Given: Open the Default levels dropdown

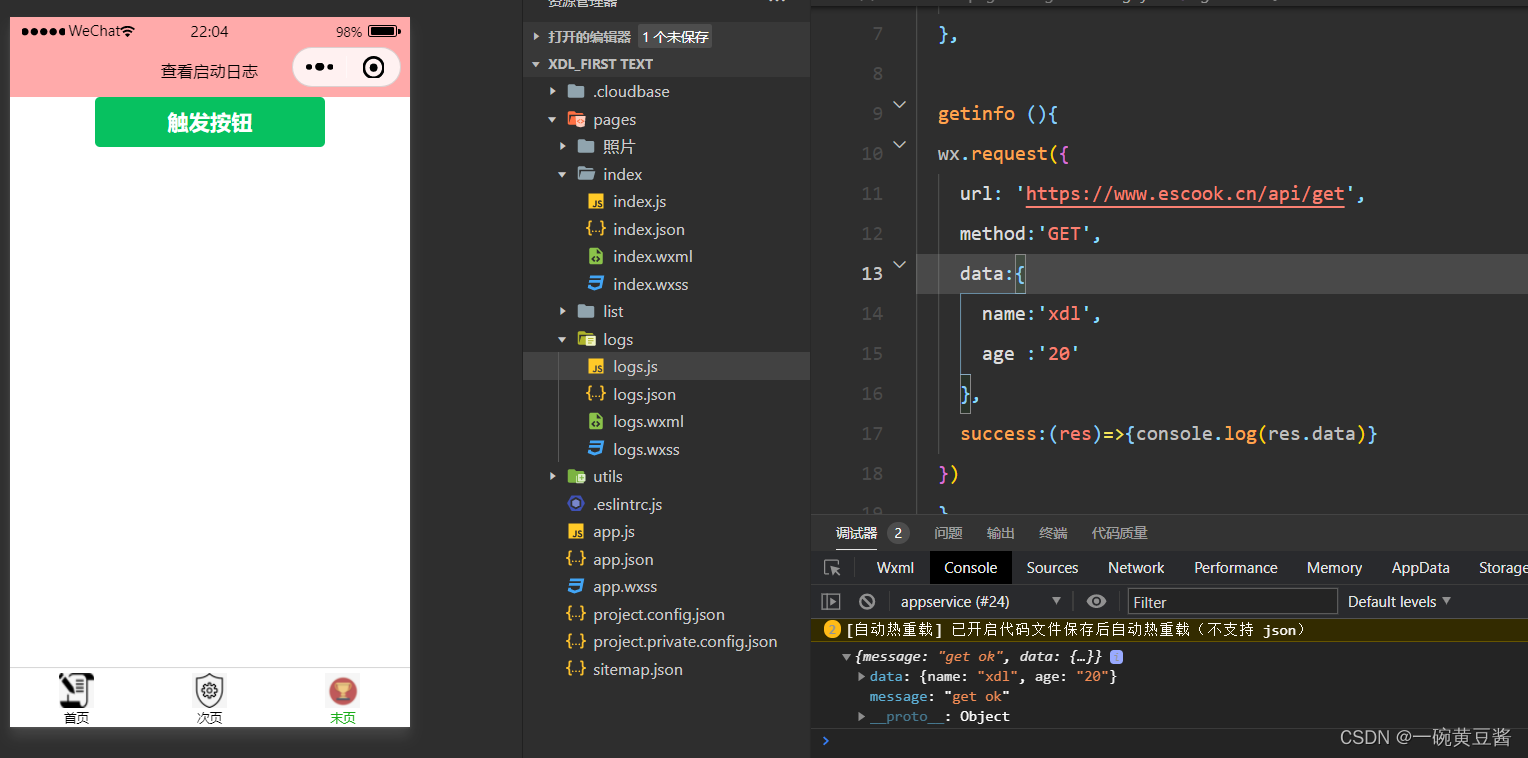Looking at the screenshot, I should tap(1399, 601).
